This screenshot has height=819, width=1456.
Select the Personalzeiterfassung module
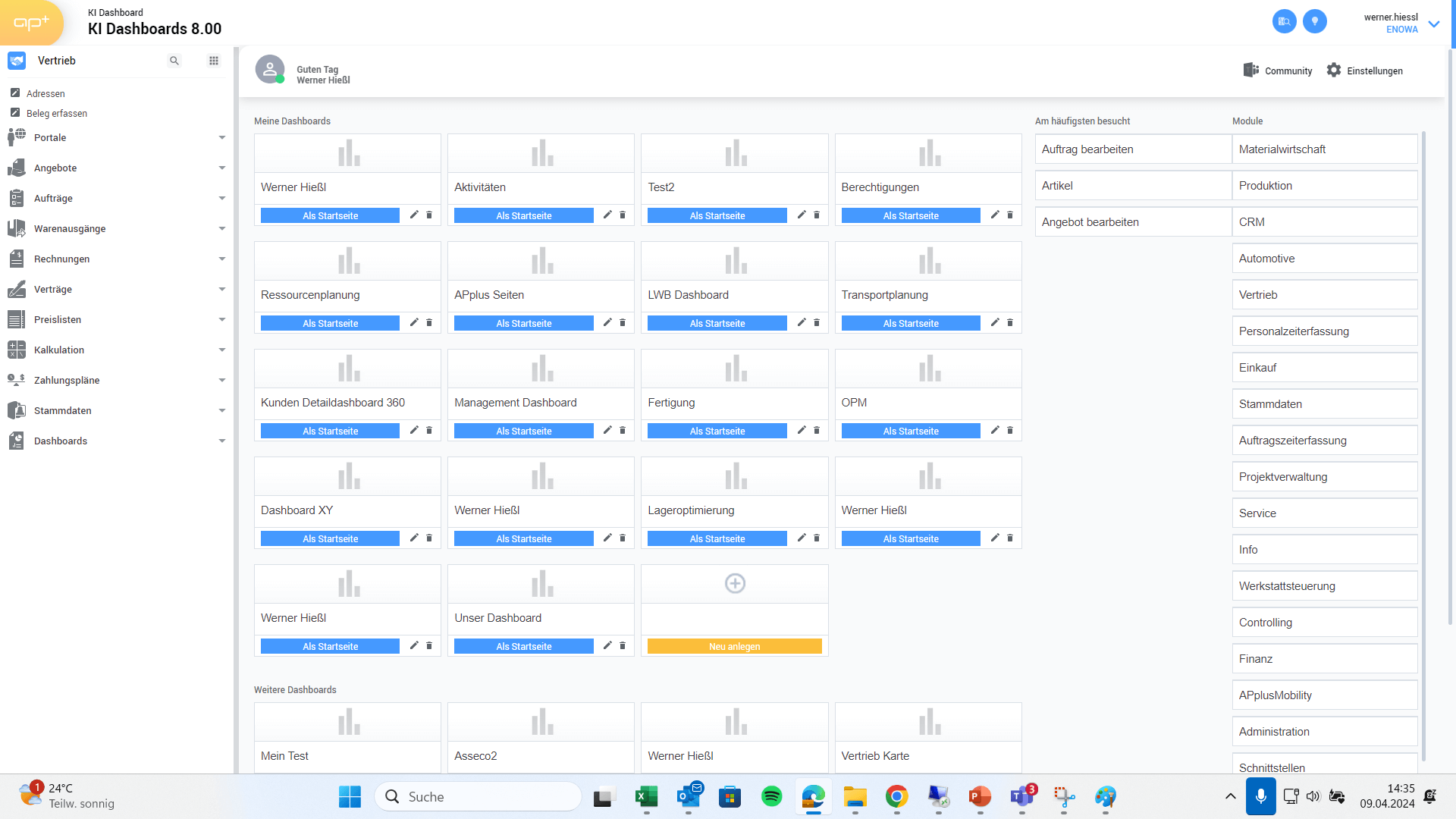tap(1324, 331)
